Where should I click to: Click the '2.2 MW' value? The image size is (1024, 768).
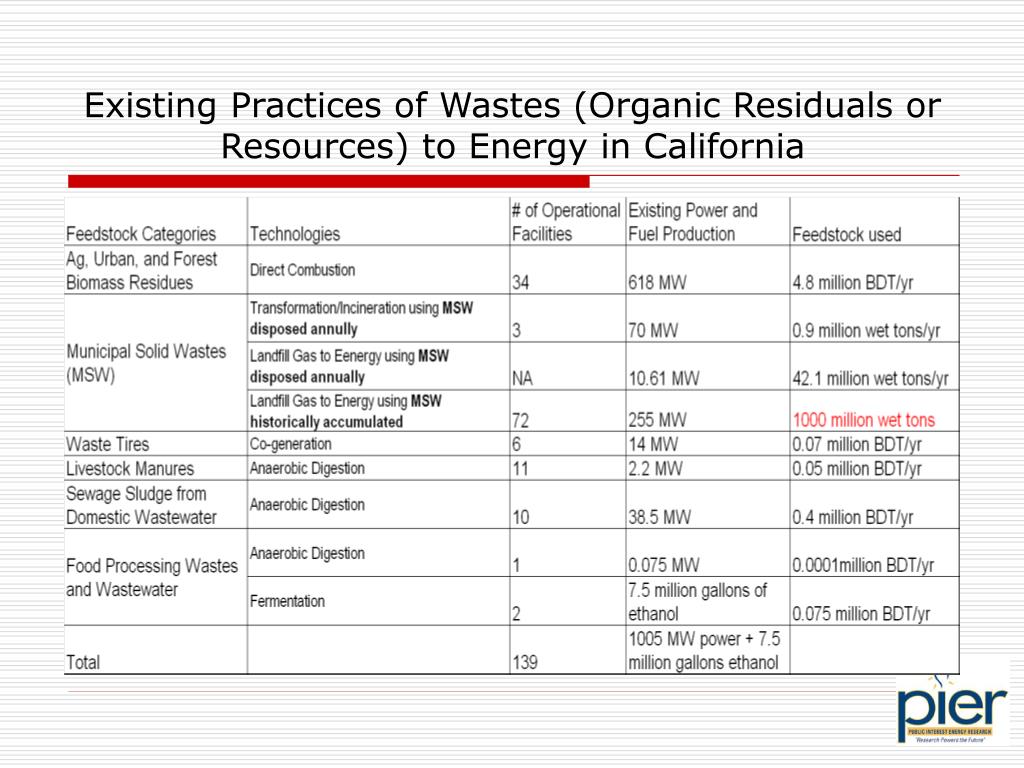click(655, 468)
